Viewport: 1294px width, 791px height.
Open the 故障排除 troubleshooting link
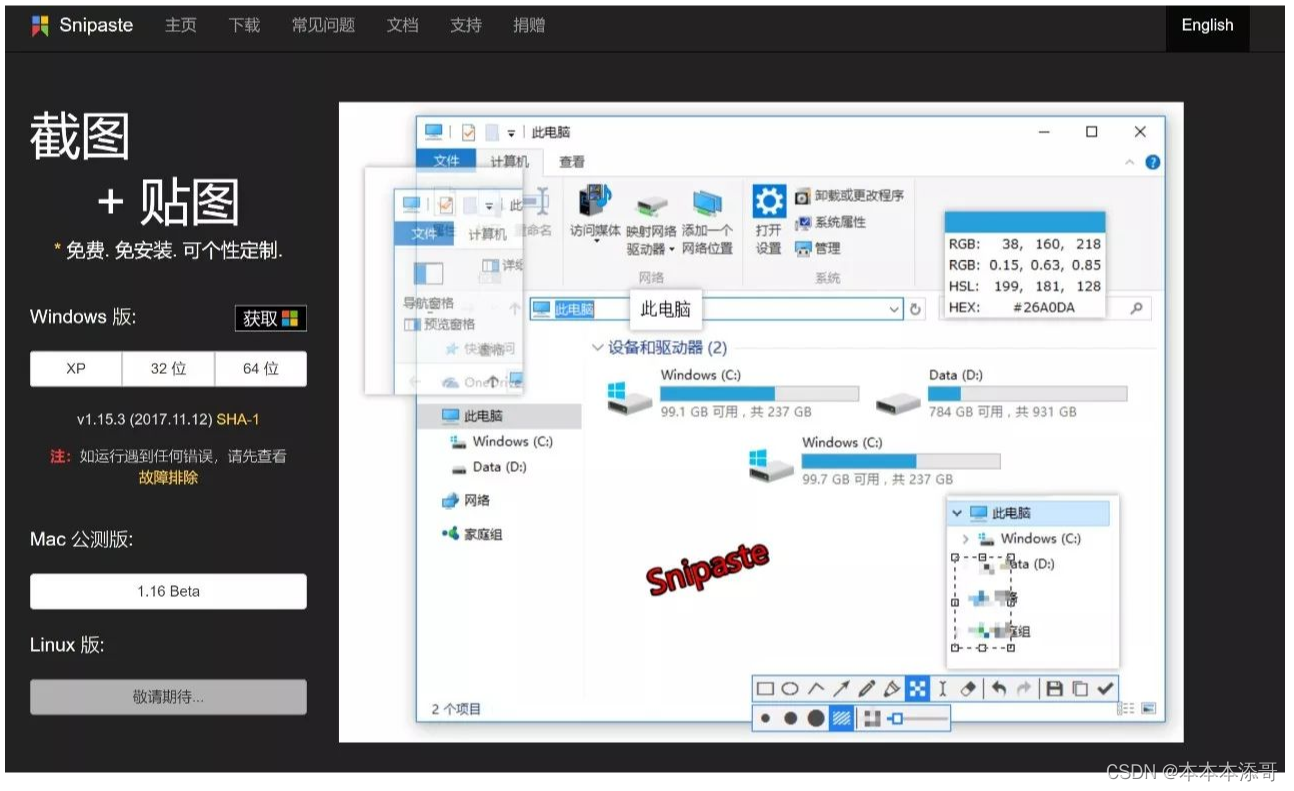click(x=168, y=478)
